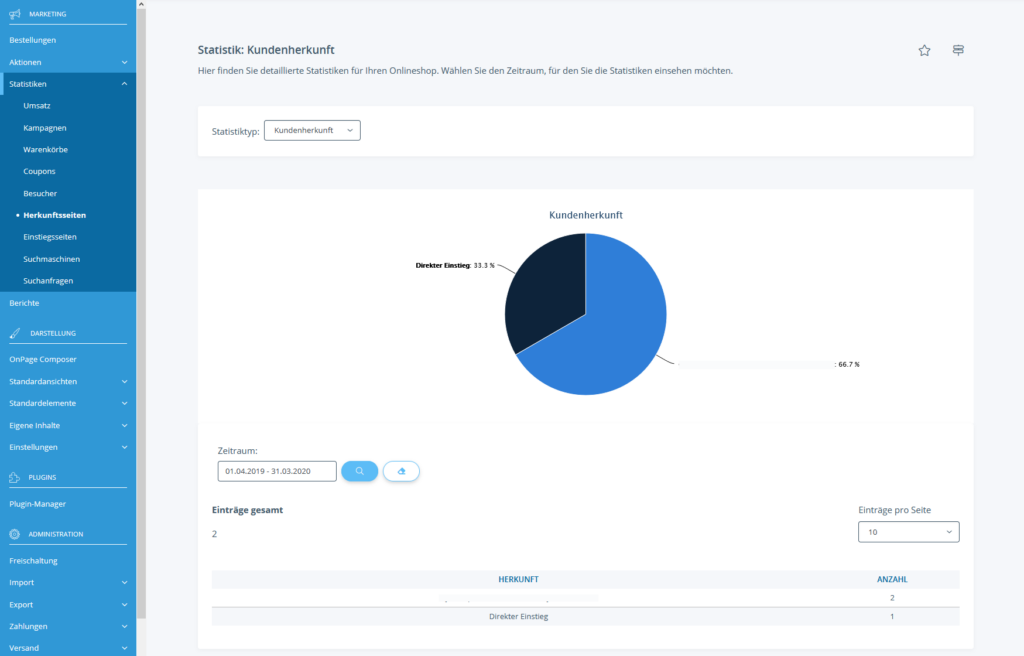
Task: Clear the date filter with the eraser button
Action: [401, 470]
